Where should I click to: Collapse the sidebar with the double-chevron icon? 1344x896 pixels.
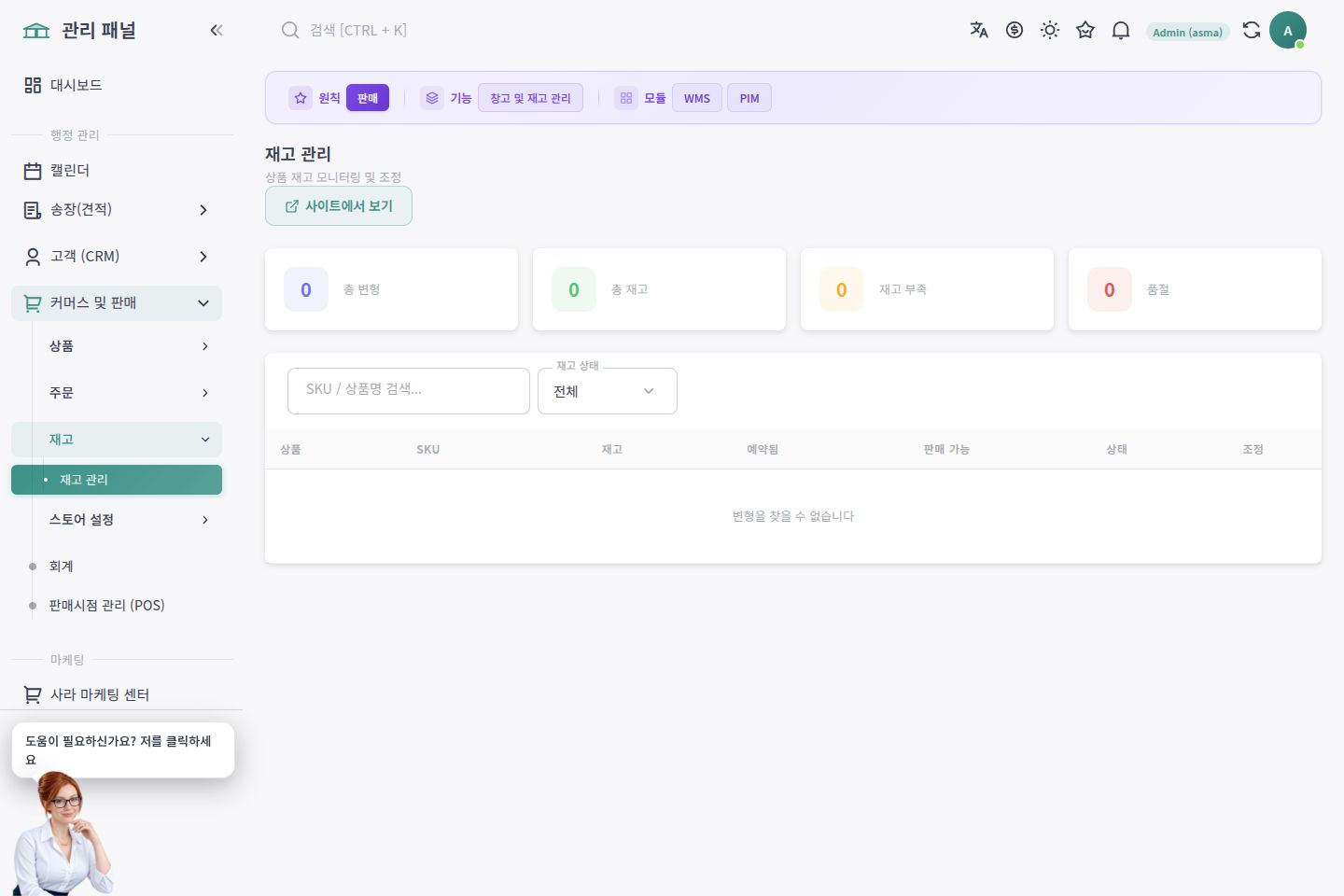point(217,30)
